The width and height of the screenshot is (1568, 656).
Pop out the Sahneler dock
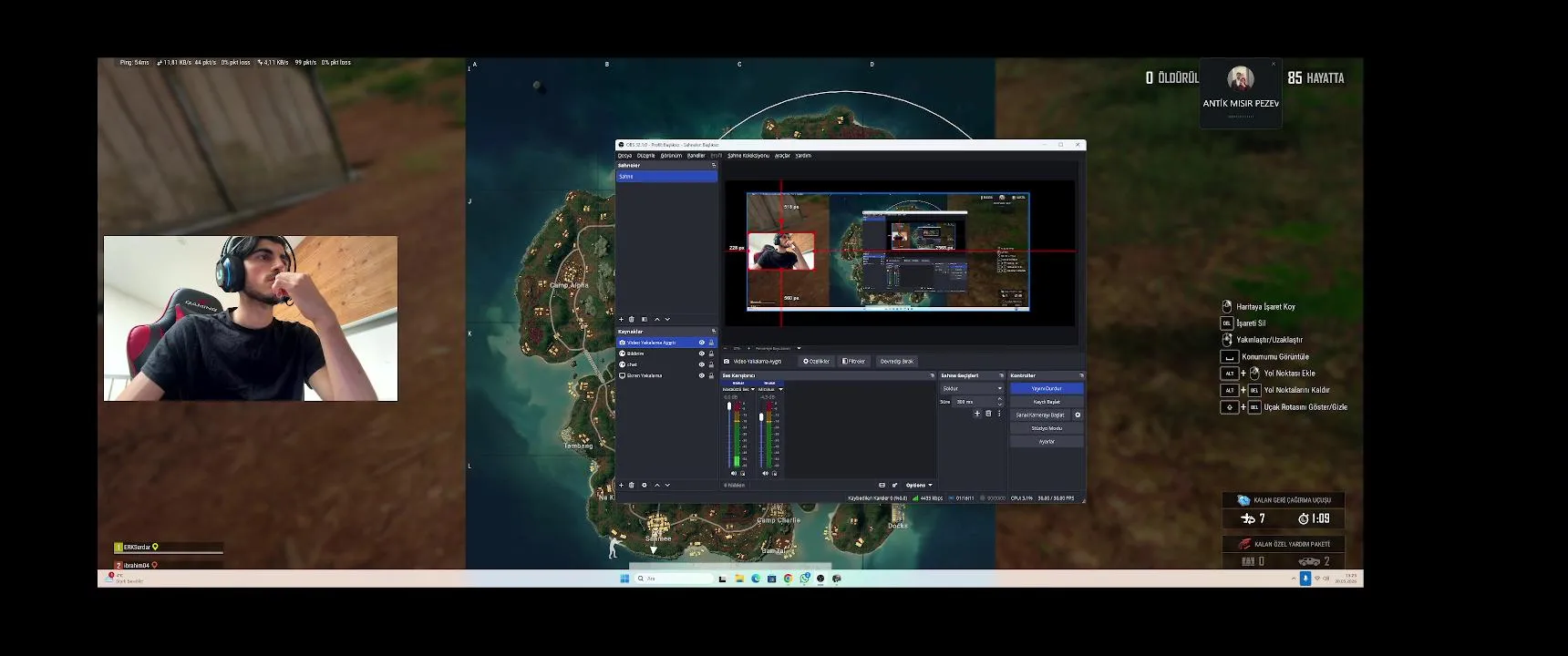tap(714, 165)
